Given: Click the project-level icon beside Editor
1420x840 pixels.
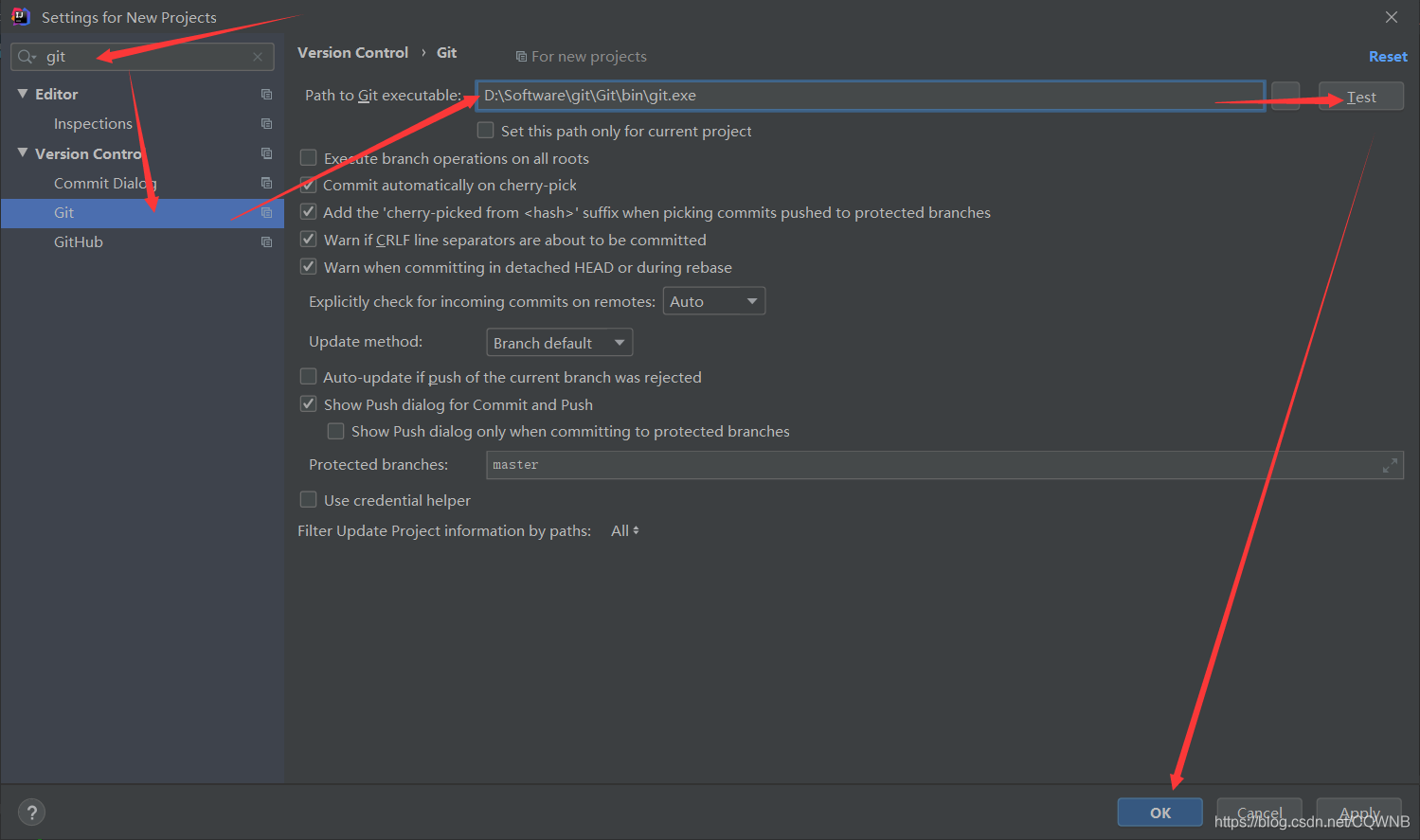Looking at the screenshot, I should (266, 95).
